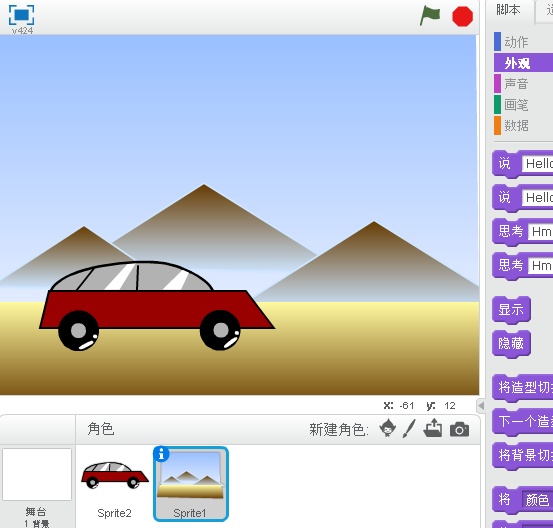The width and height of the screenshot is (553, 528).
Task: Open the 数据 data block category
Action: (523, 126)
